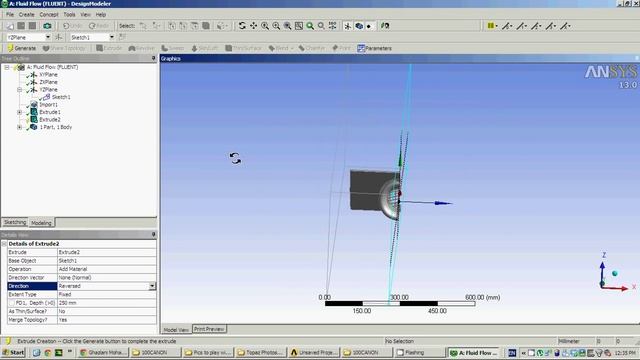Select Extrude1 in the tree outline
This screenshot has height=360, width=640.
pyautogui.click(x=50, y=112)
